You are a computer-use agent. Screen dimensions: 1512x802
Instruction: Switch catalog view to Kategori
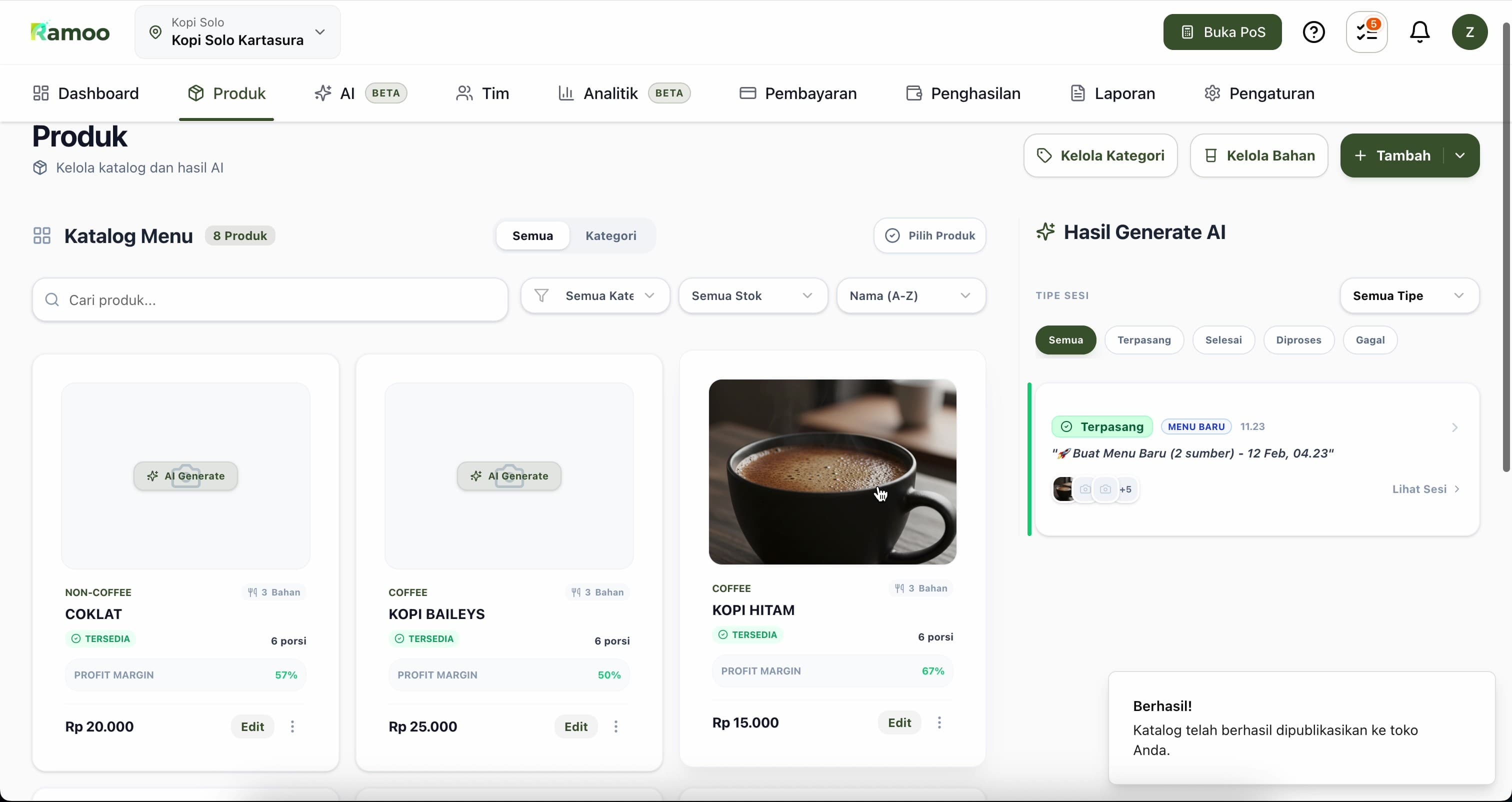pyautogui.click(x=610, y=235)
